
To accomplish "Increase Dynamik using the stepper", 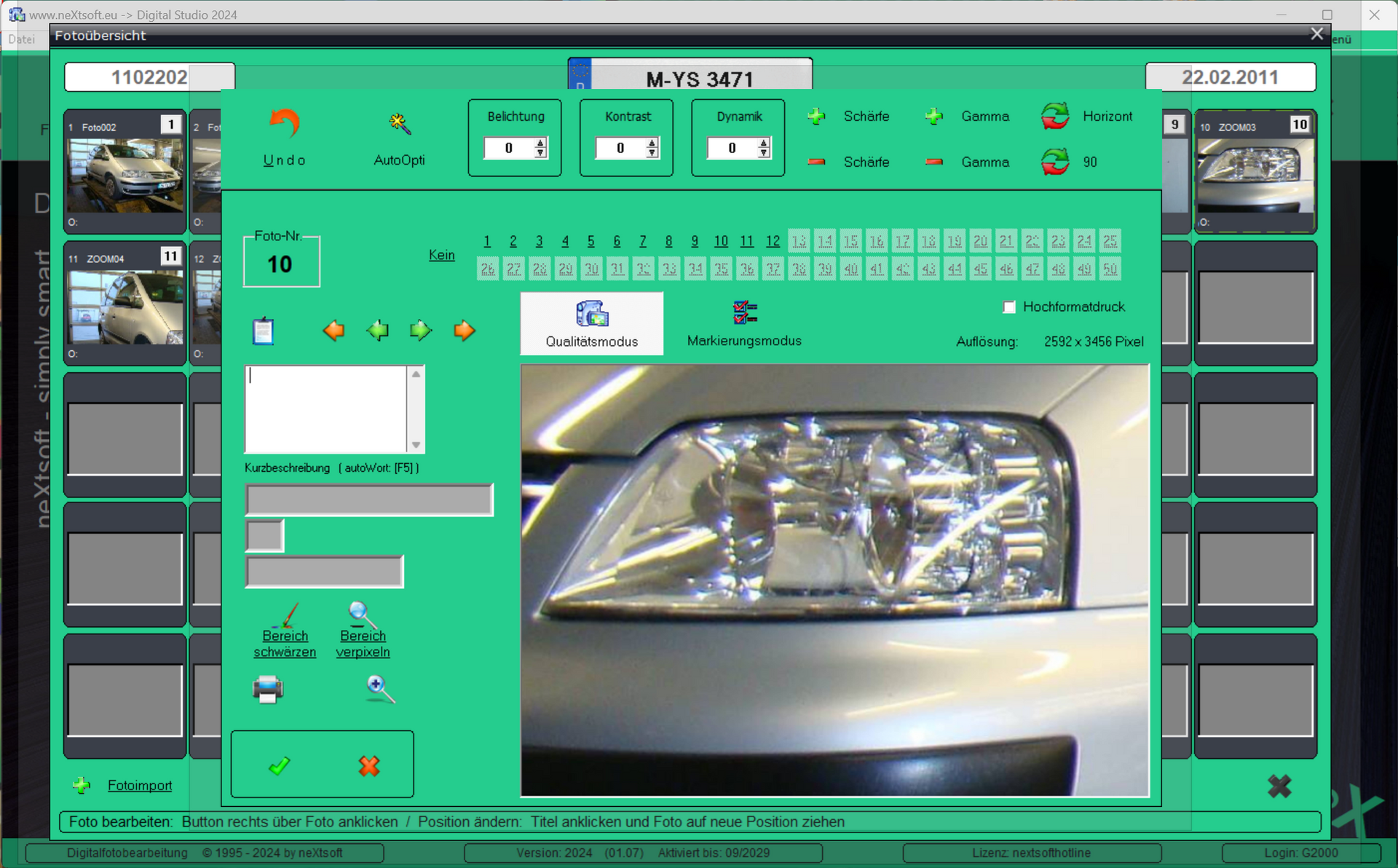I will click(764, 143).
